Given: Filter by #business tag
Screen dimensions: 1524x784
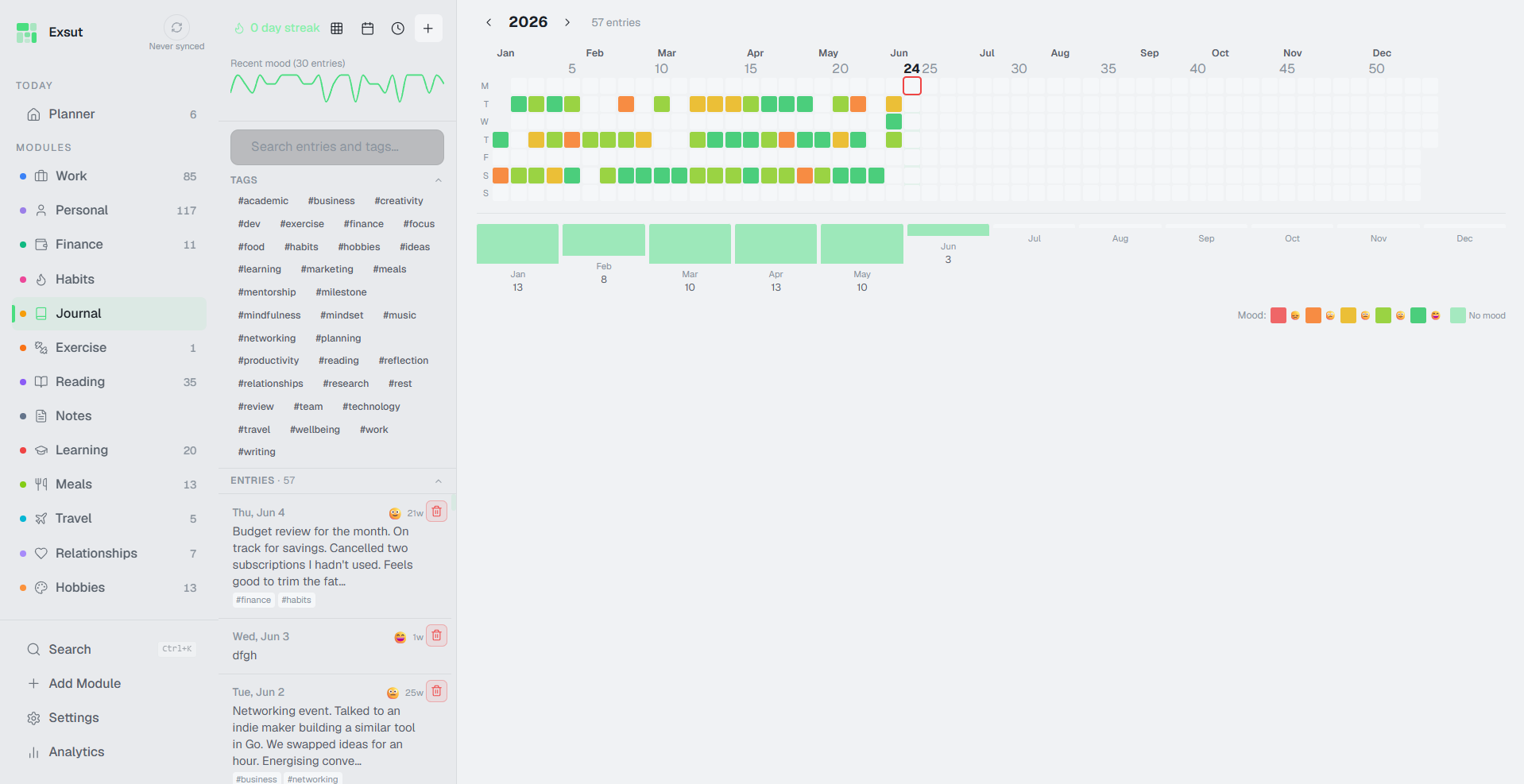Looking at the screenshot, I should pos(331,201).
